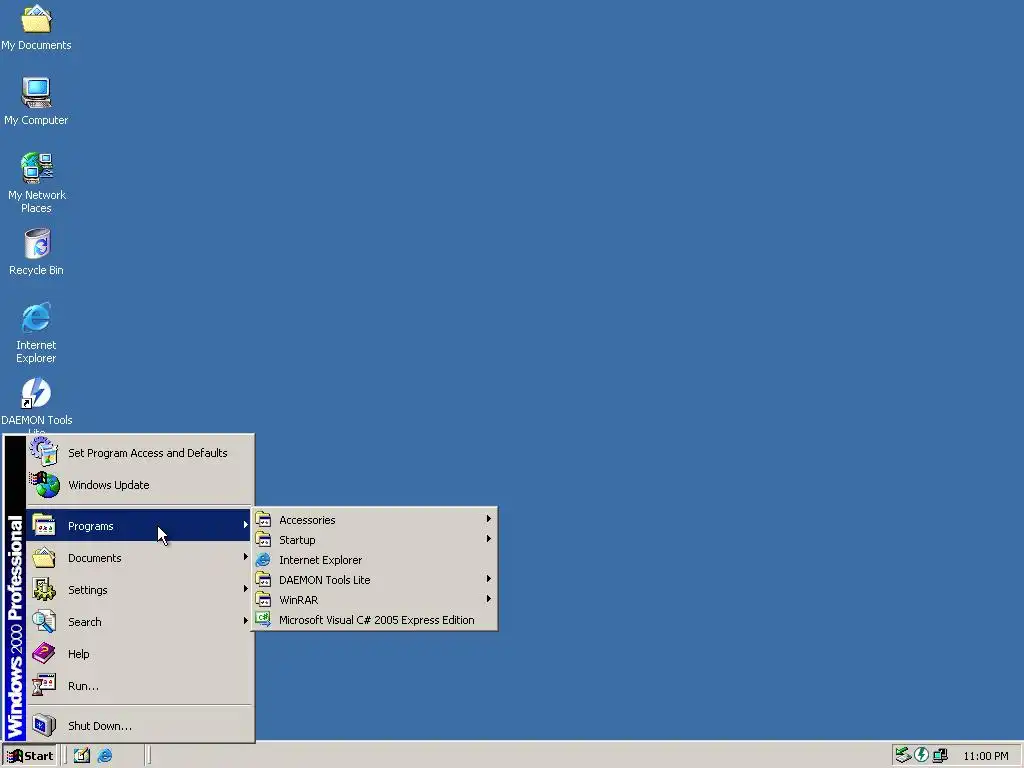Click the Startup program group icon
The image size is (1024, 768).
(x=263, y=540)
